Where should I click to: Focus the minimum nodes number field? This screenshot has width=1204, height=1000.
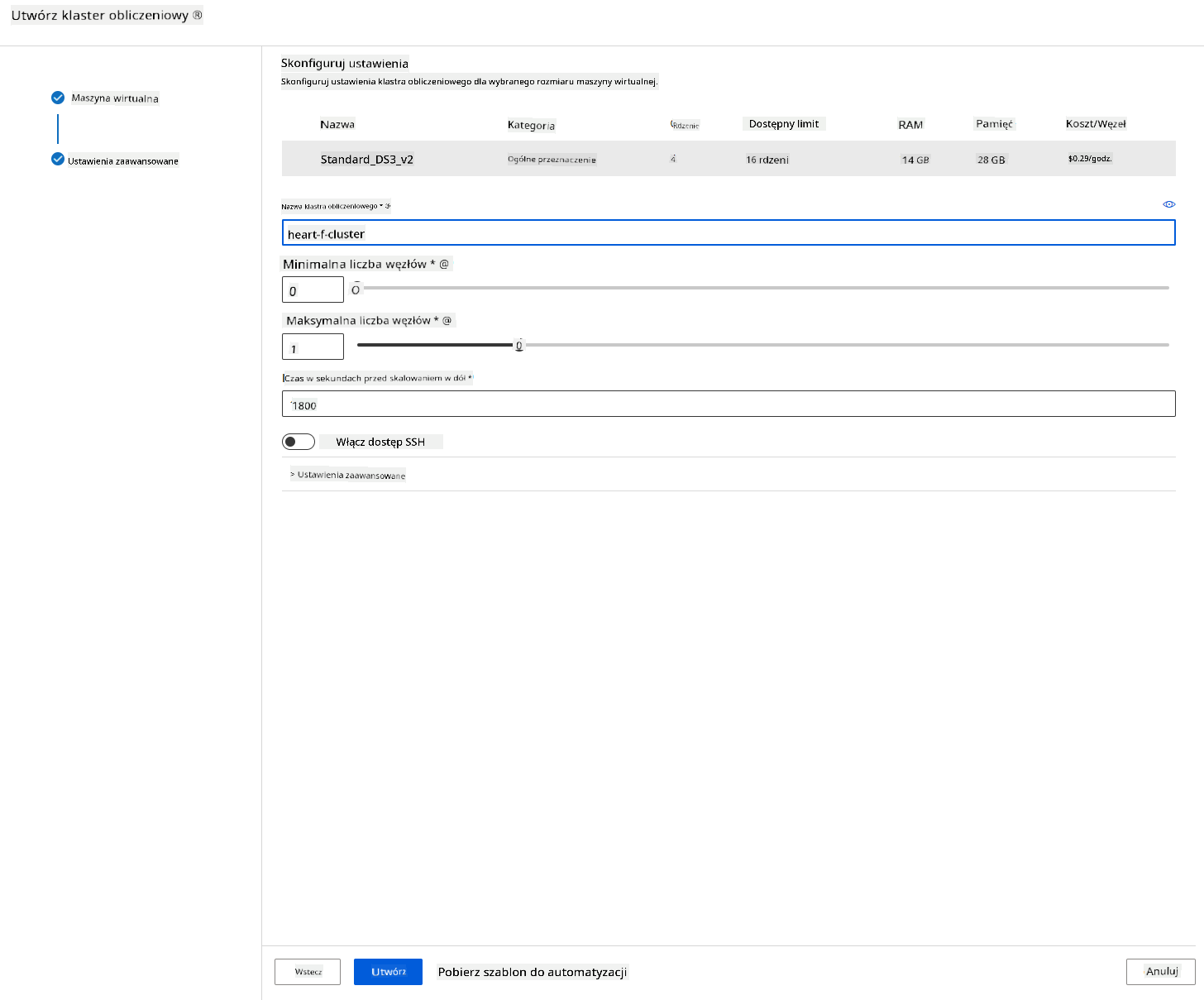[x=313, y=289]
